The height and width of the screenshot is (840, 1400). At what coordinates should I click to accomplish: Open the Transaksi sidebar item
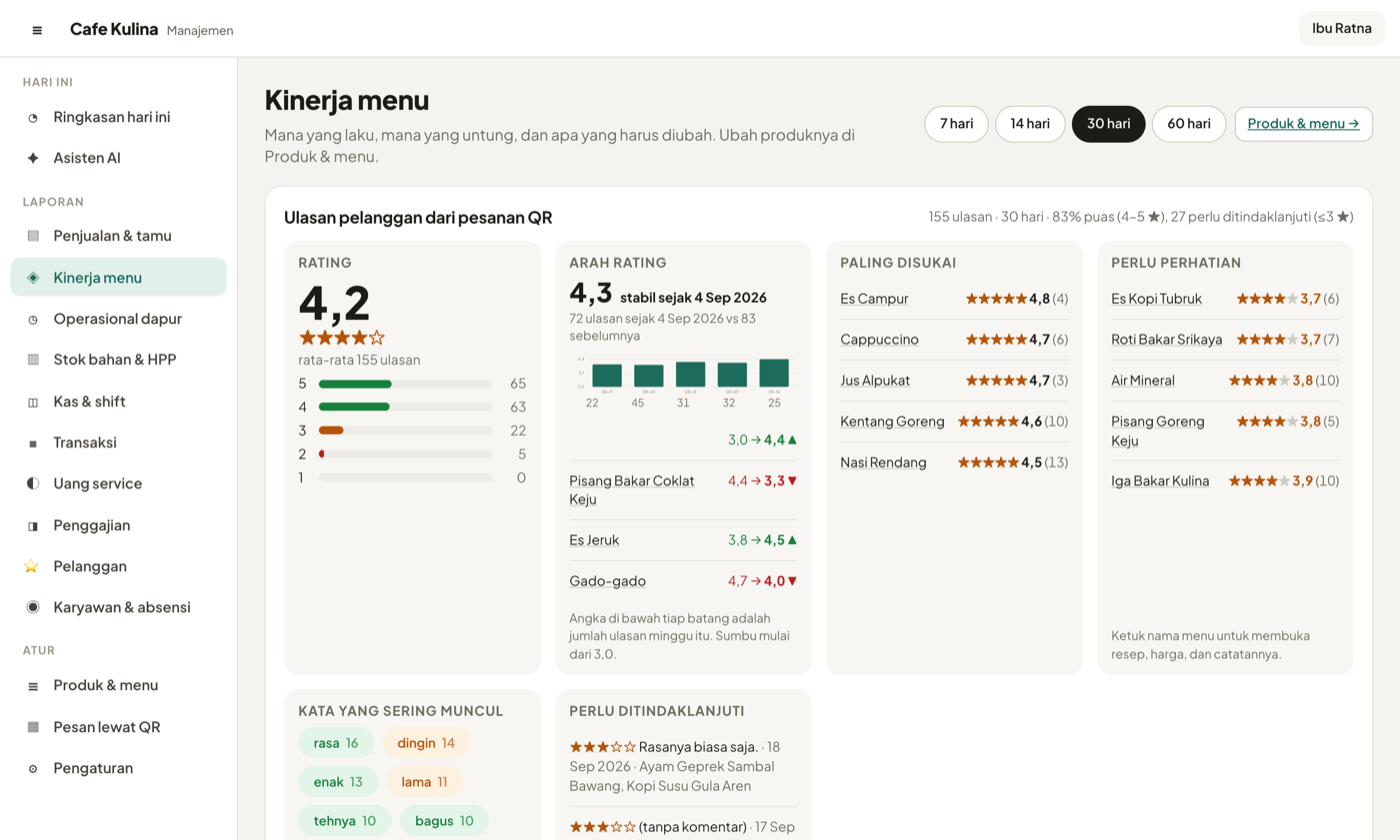coord(119,443)
